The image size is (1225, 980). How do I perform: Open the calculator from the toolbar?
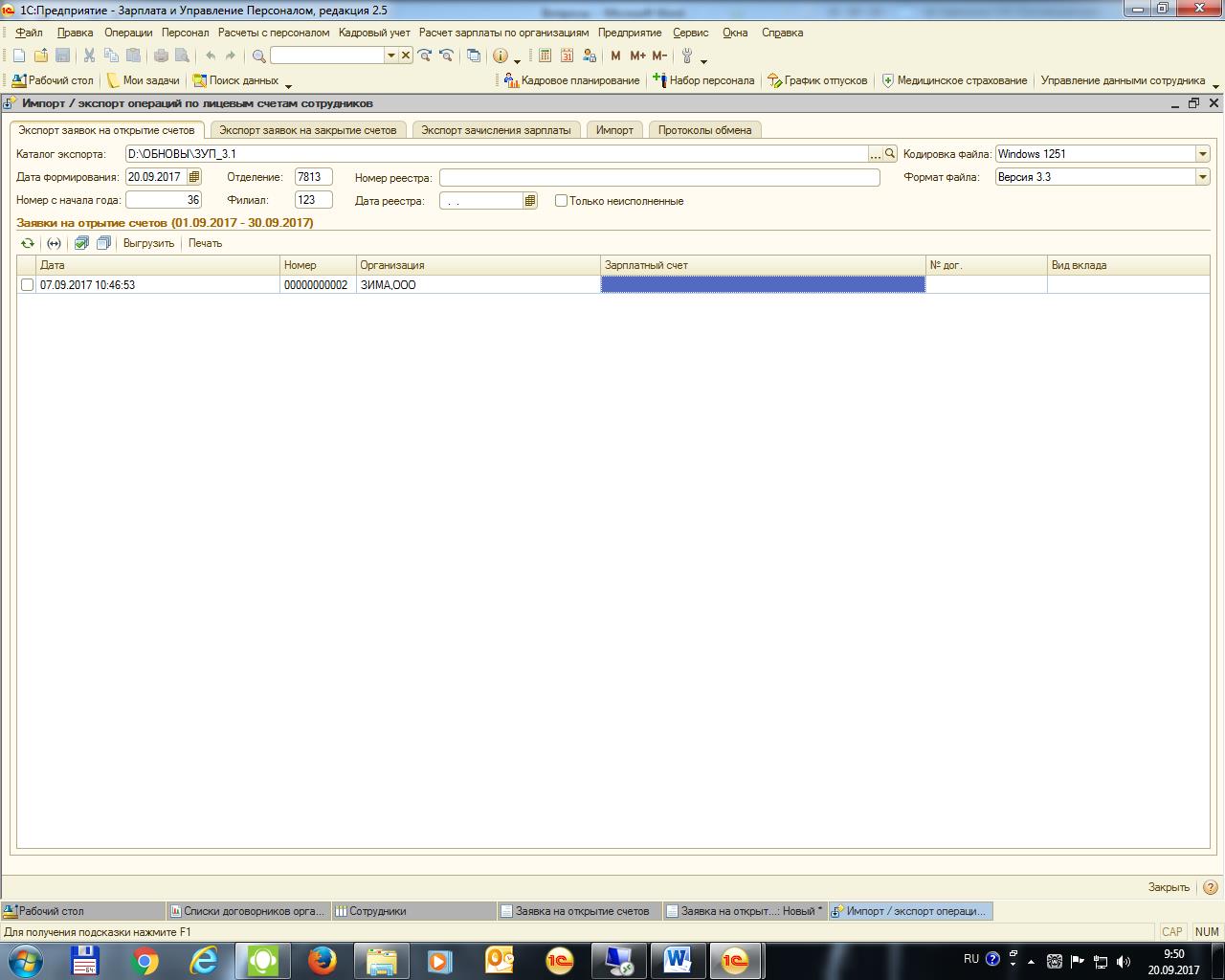click(x=545, y=56)
